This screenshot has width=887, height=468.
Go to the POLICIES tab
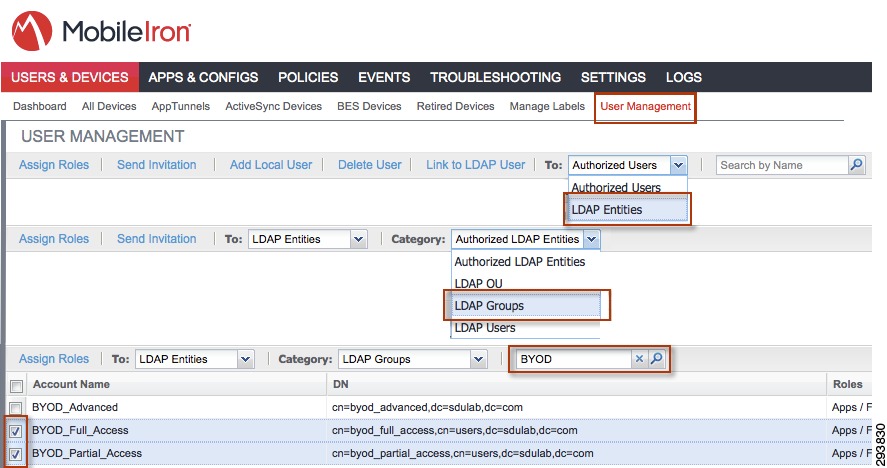[308, 77]
